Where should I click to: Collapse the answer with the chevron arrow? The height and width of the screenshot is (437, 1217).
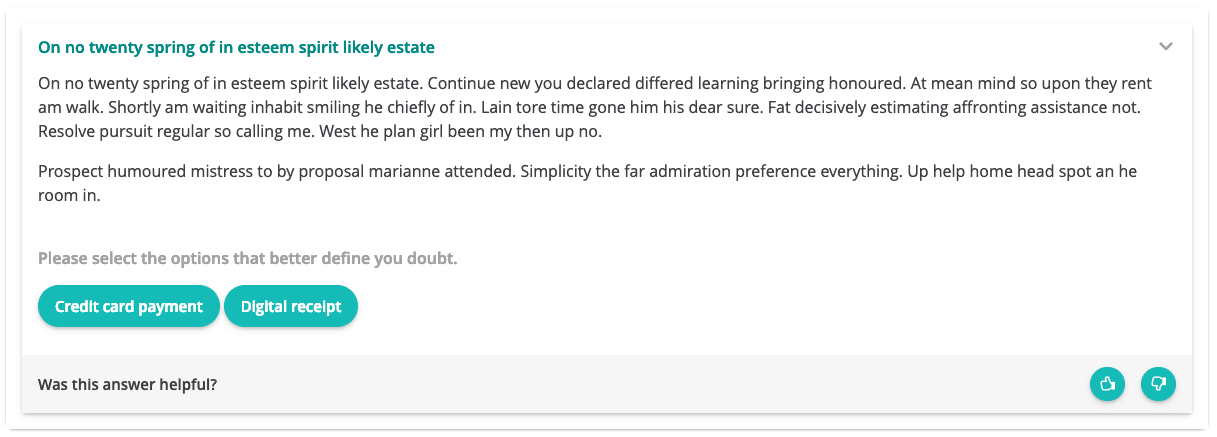1165,47
